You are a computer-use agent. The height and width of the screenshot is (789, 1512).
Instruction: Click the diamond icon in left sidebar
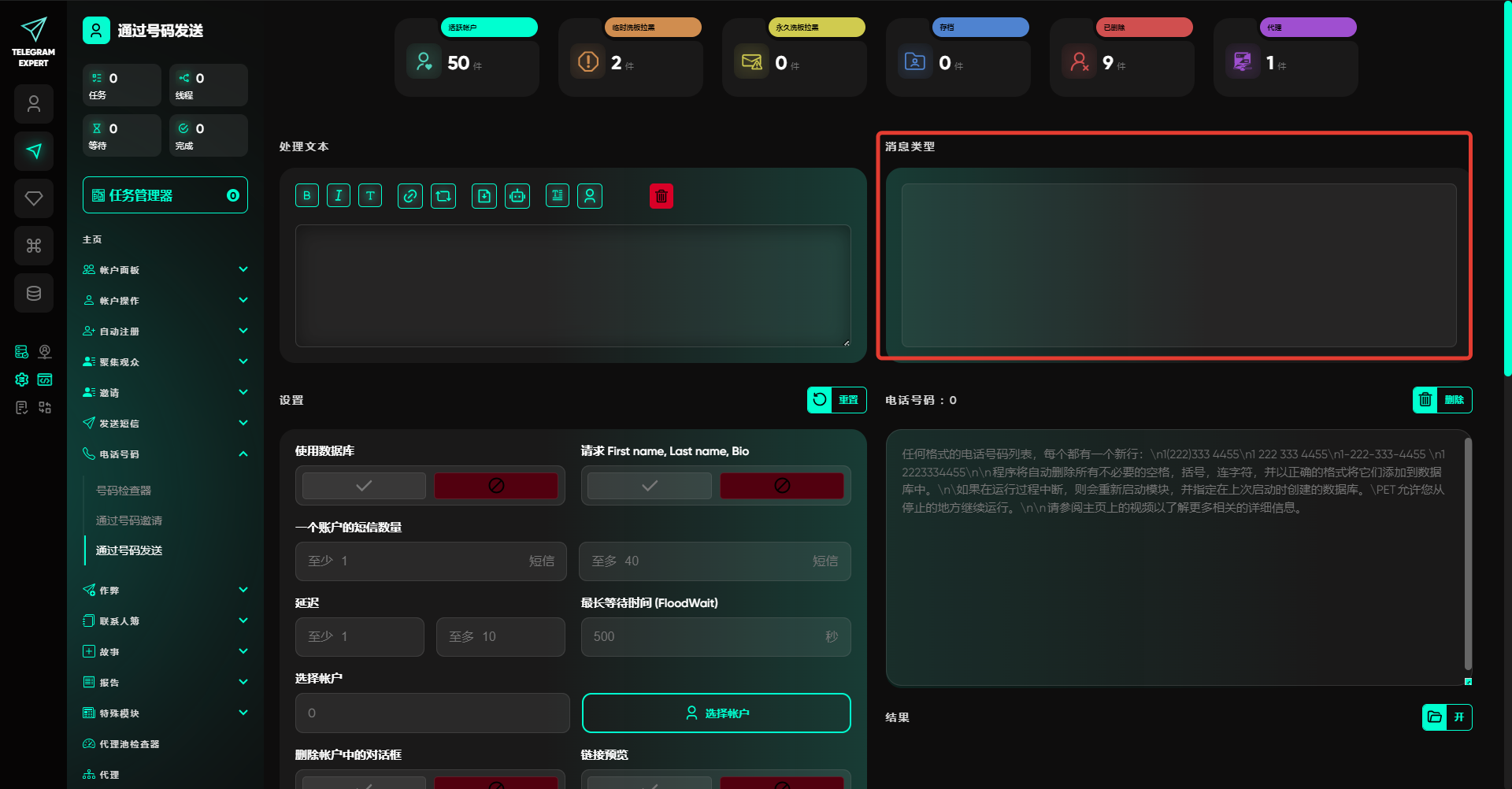pyautogui.click(x=34, y=198)
